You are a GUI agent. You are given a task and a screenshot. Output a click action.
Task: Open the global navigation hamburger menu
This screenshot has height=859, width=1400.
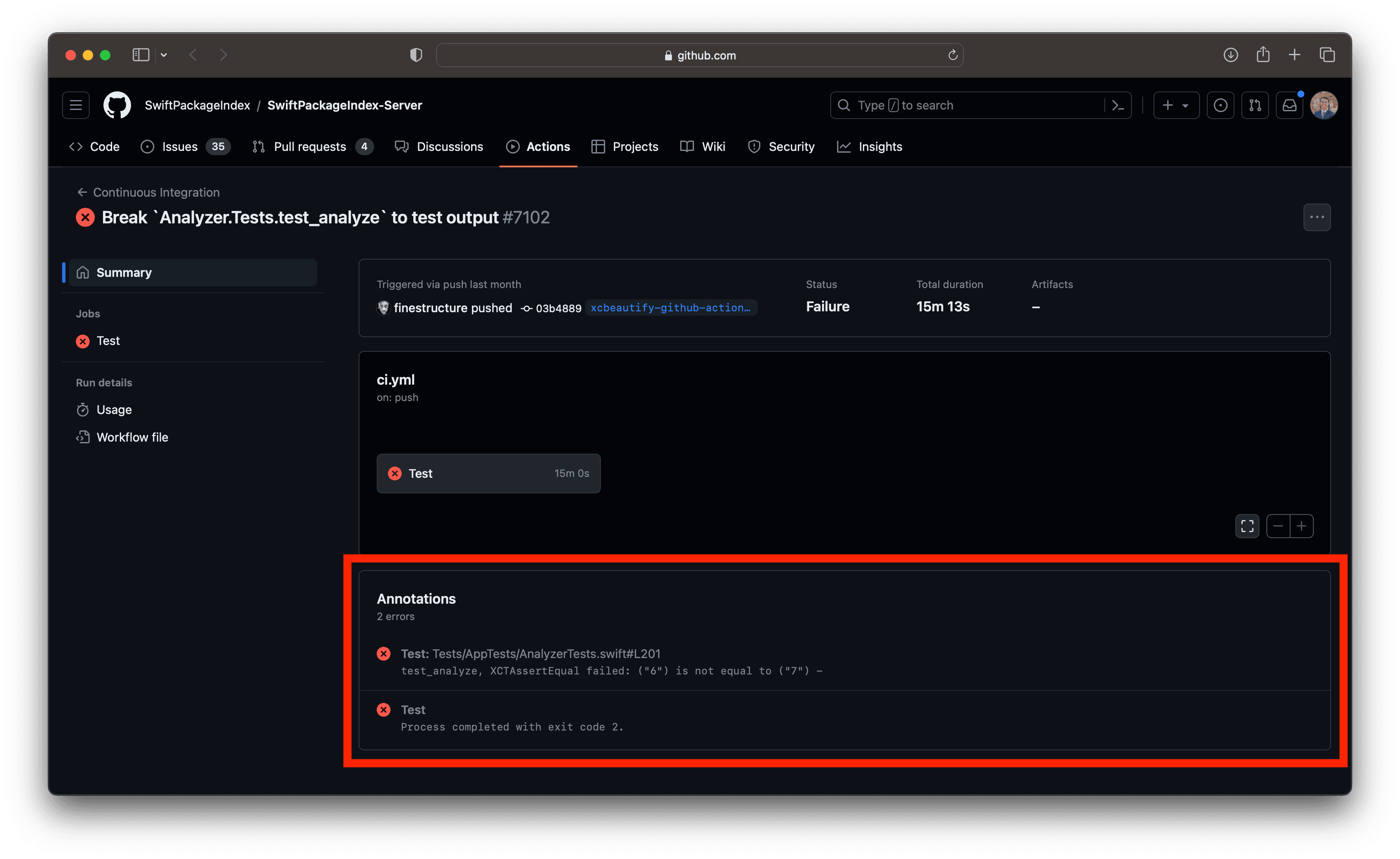pyautogui.click(x=75, y=105)
